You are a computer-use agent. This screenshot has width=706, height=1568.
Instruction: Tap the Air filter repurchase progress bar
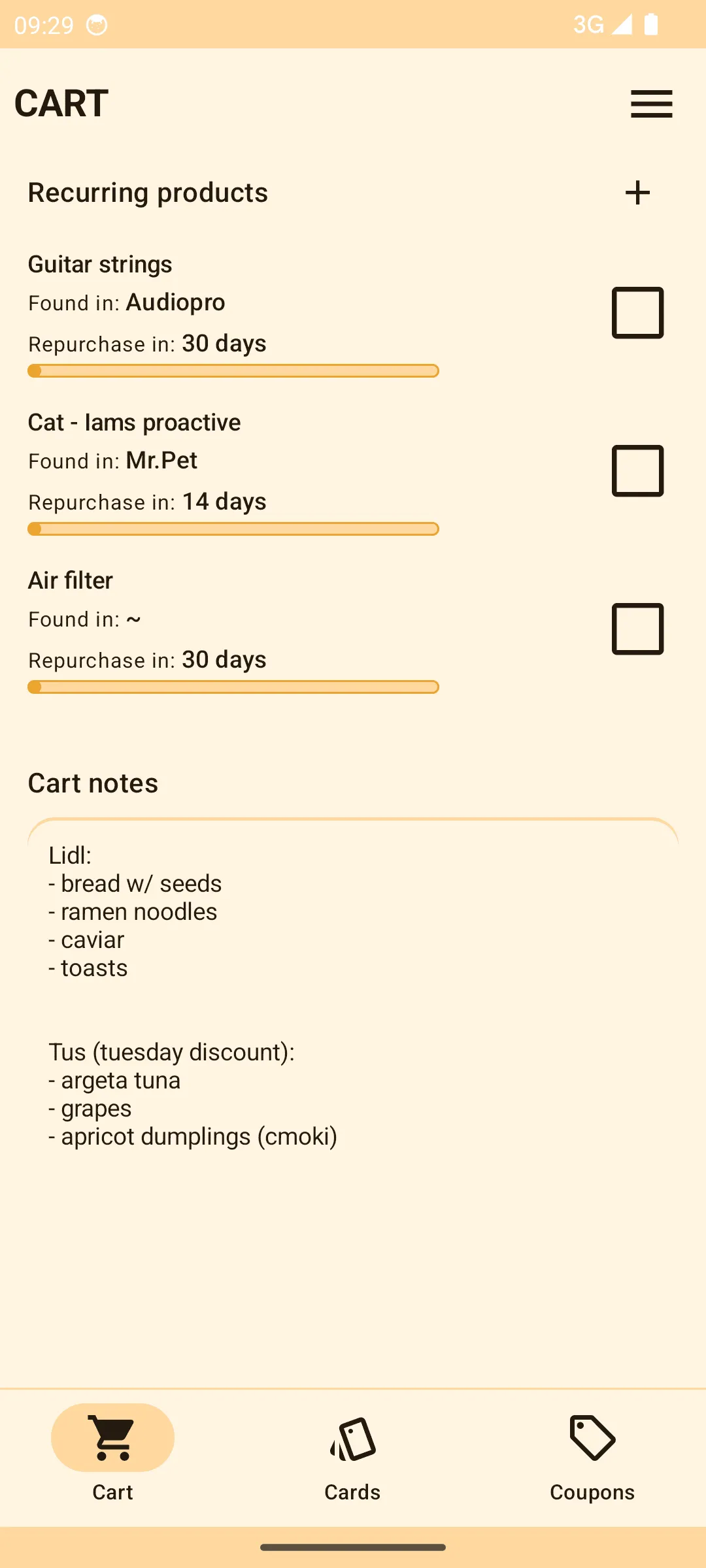[233, 687]
